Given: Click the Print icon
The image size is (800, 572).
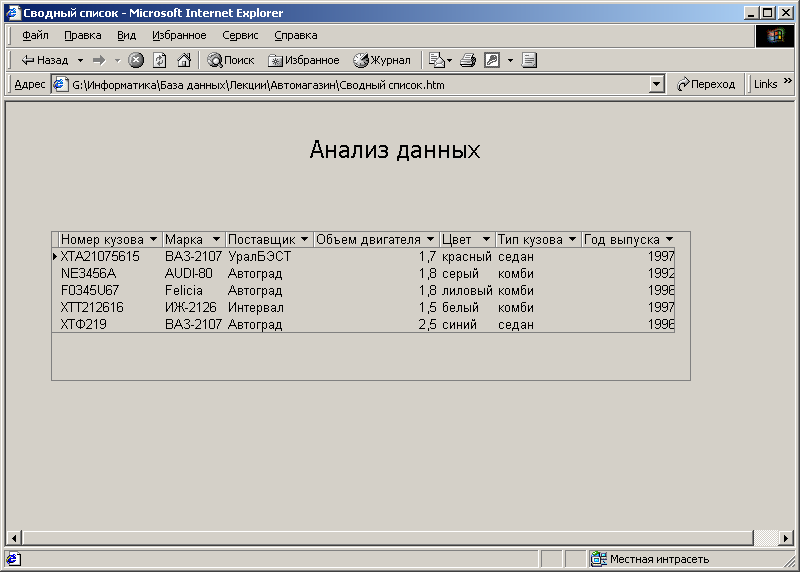Looking at the screenshot, I should point(468,60).
